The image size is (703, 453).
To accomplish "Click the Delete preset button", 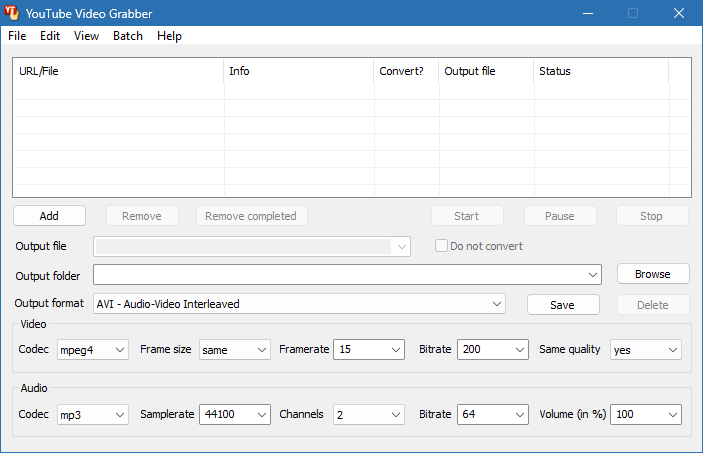I will pos(653,305).
